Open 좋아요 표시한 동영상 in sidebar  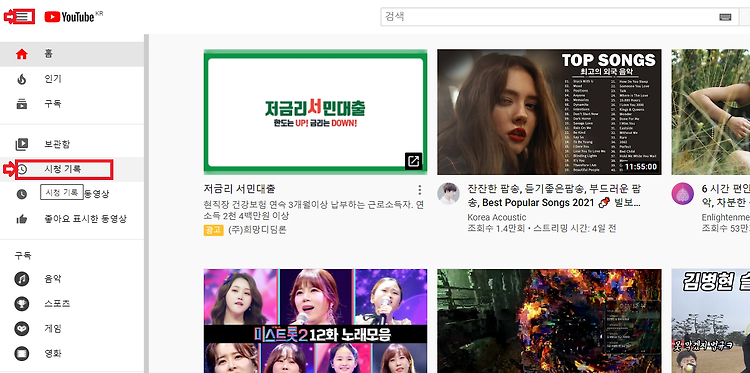click(72, 219)
